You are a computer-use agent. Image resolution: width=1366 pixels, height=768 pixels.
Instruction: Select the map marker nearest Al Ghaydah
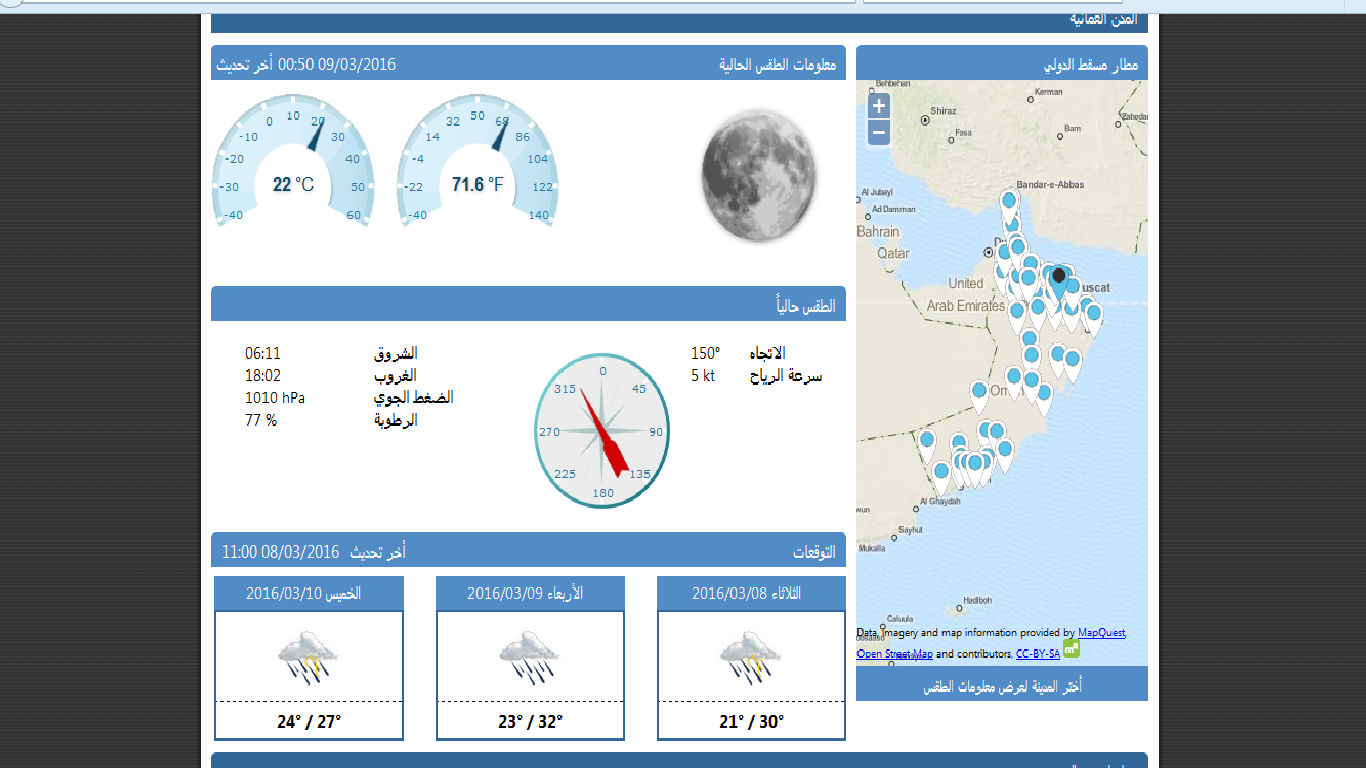coord(941,473)
